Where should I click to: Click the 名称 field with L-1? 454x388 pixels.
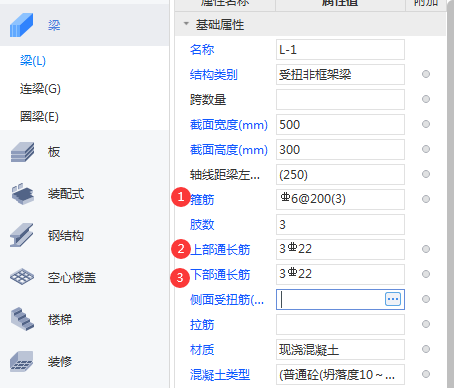point(340,49)
